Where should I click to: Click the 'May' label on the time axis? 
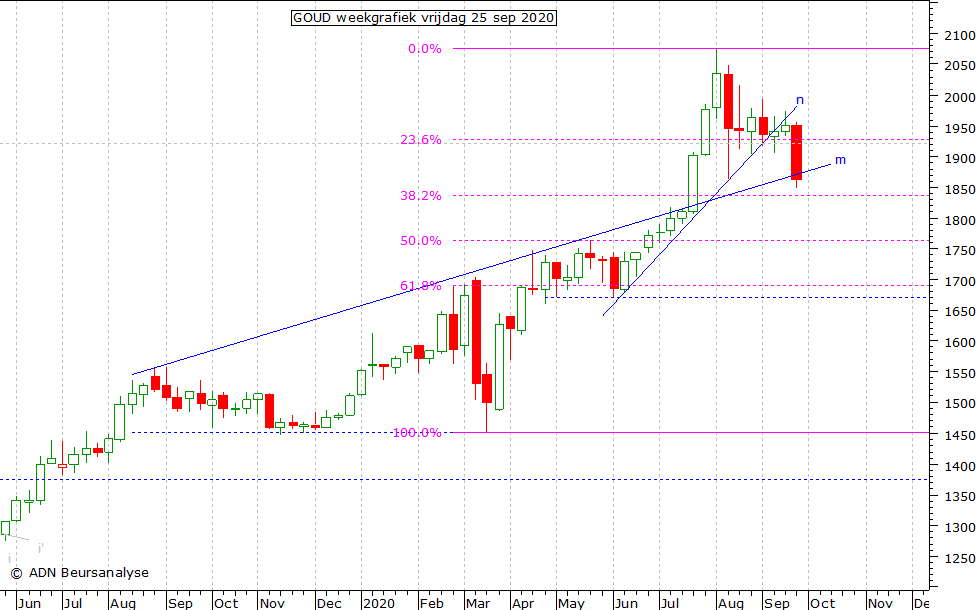point(571,603)
